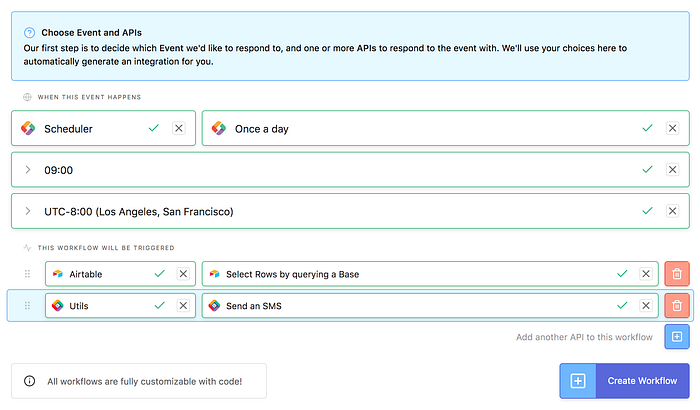
Task: Remove the Airtable API selection
Action: 183,274
